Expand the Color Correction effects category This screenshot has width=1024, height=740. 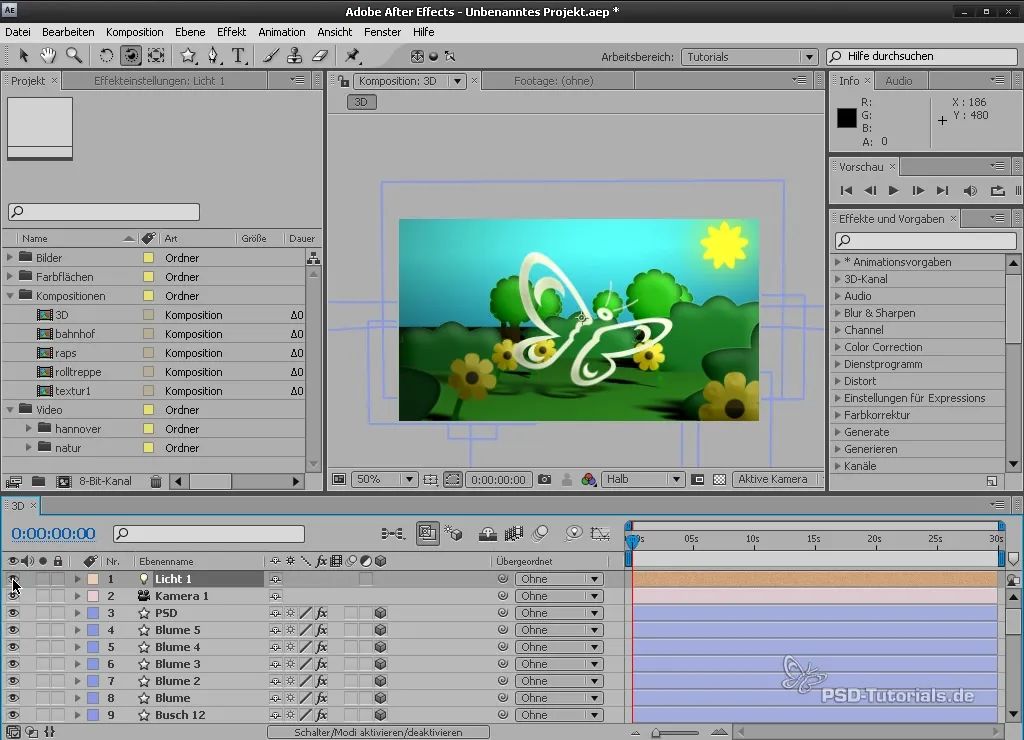[x=838, y=347]
